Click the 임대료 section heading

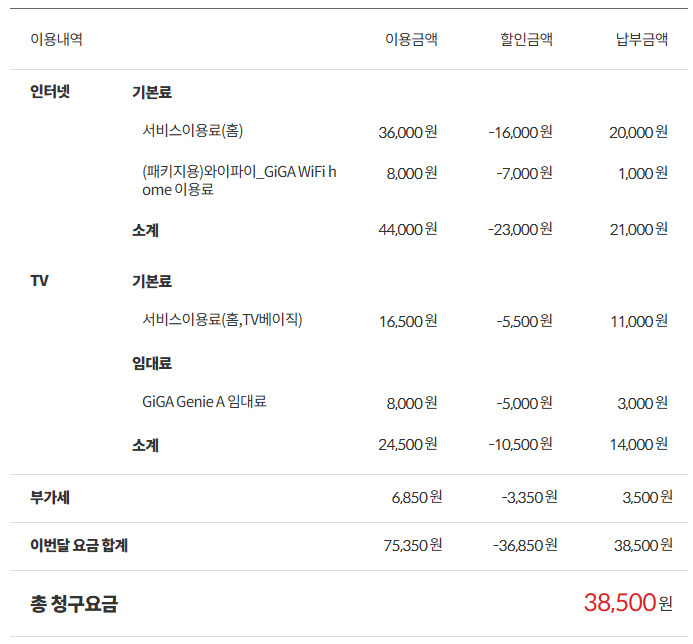[x=152, y=363]
